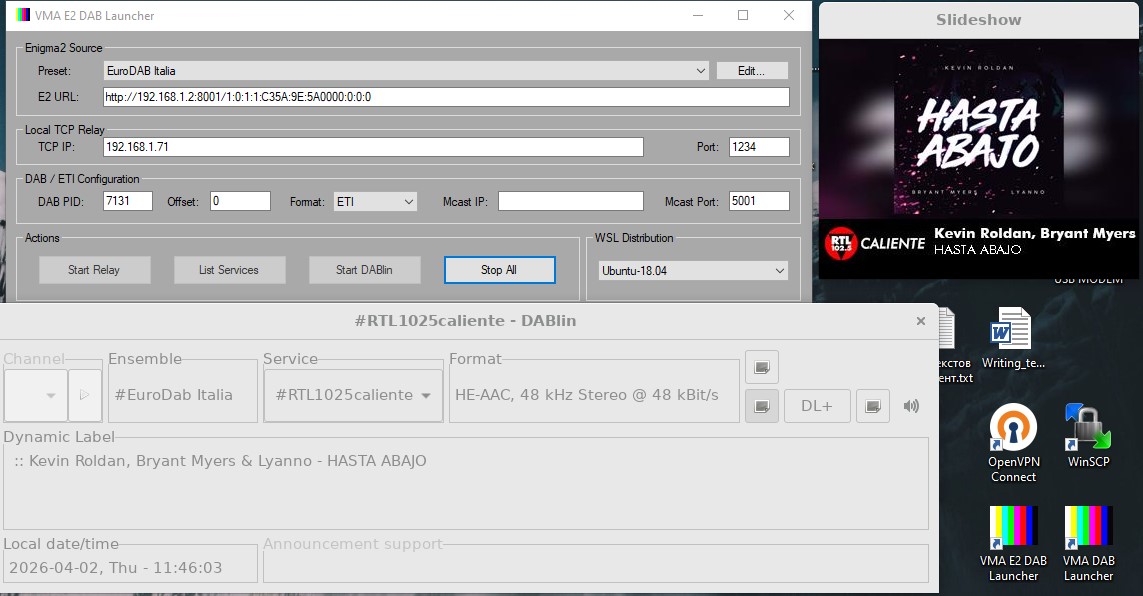Image resolution: width=1143 pixels, height=596 pixels.
Task: Click the E2 URL input field
Action: [x=446, y=97]
